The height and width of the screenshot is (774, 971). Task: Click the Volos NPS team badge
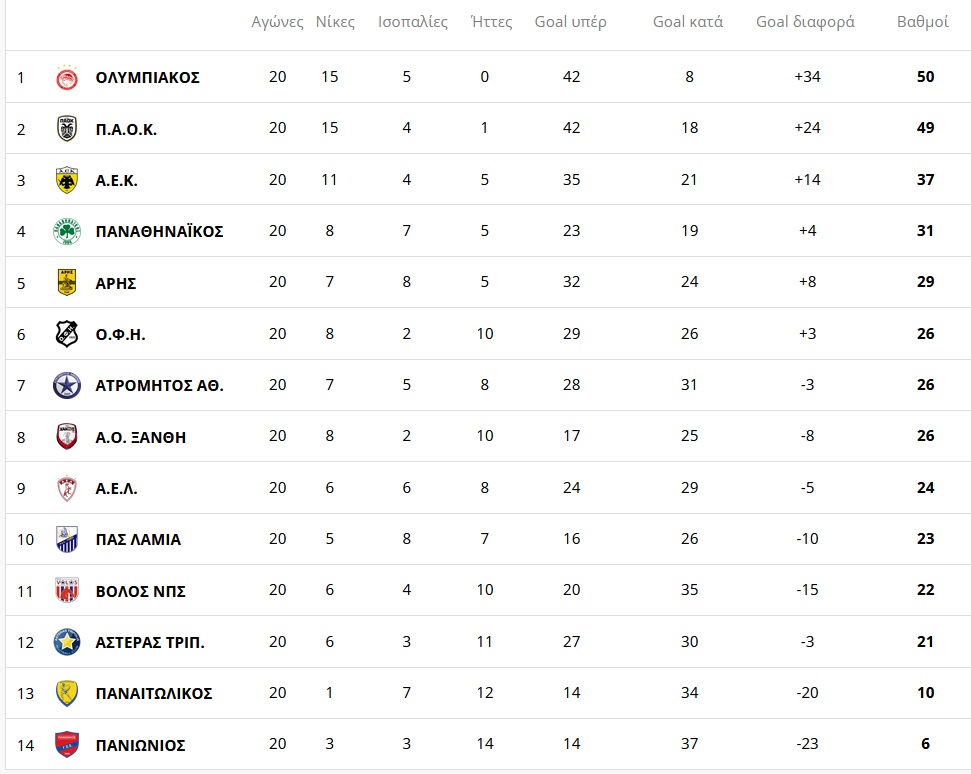coord(67,591)
